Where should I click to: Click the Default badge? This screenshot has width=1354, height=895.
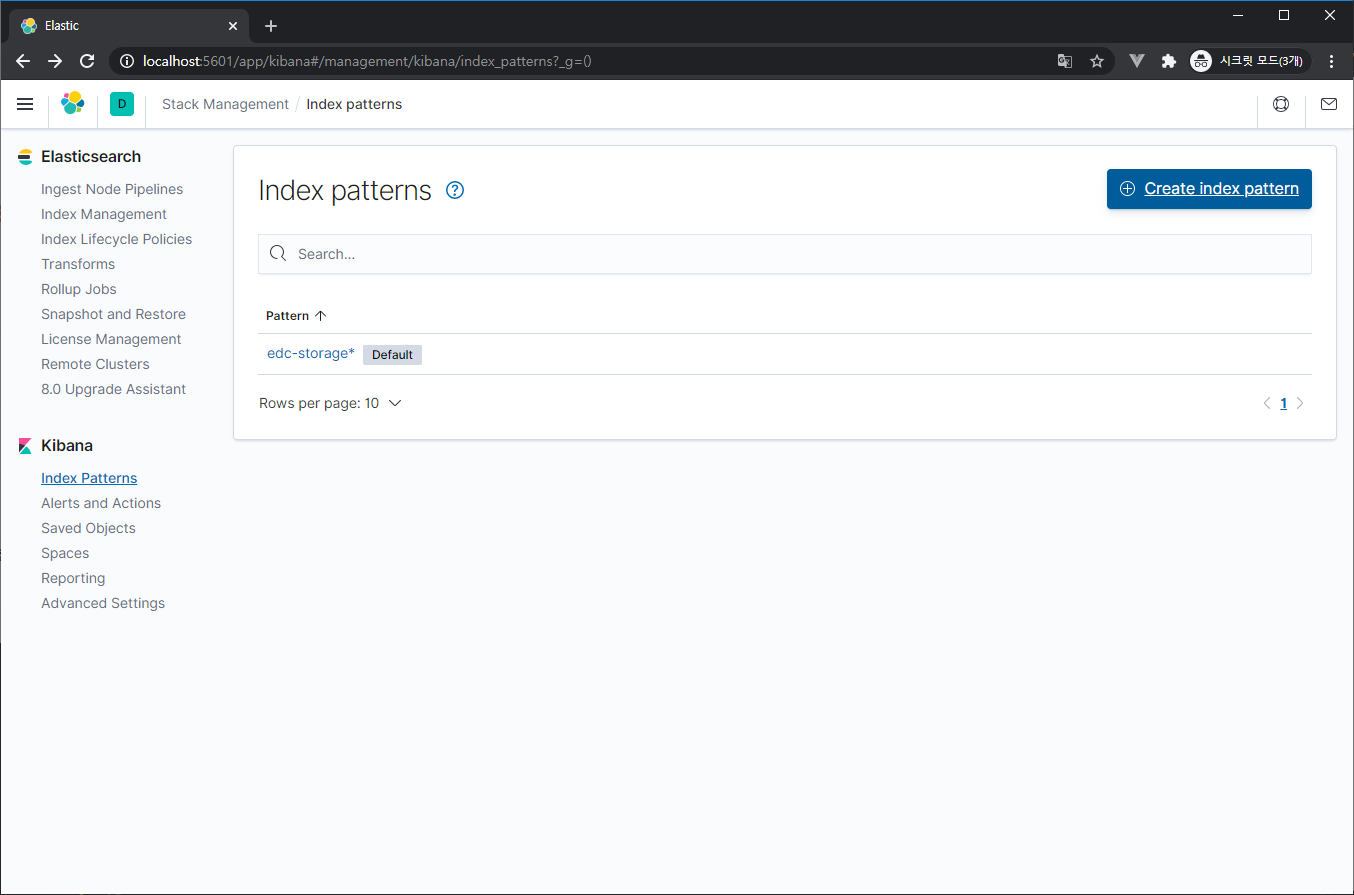(392, 355)
